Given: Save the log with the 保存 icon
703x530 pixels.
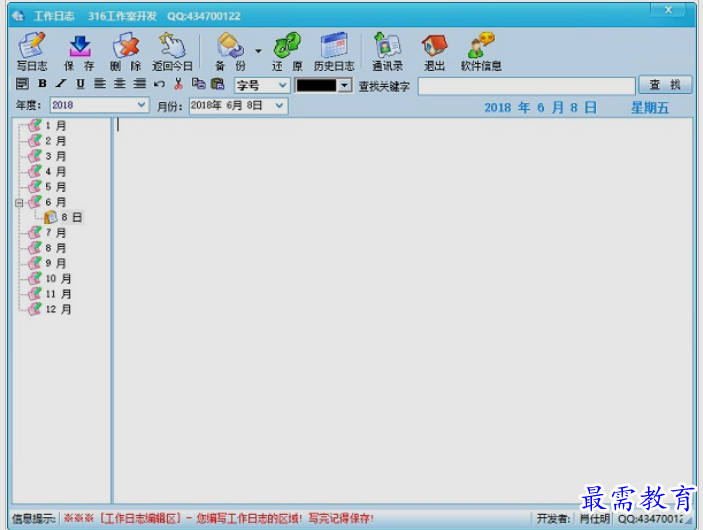Looking at the screenshot, I should tap(79, 52).
